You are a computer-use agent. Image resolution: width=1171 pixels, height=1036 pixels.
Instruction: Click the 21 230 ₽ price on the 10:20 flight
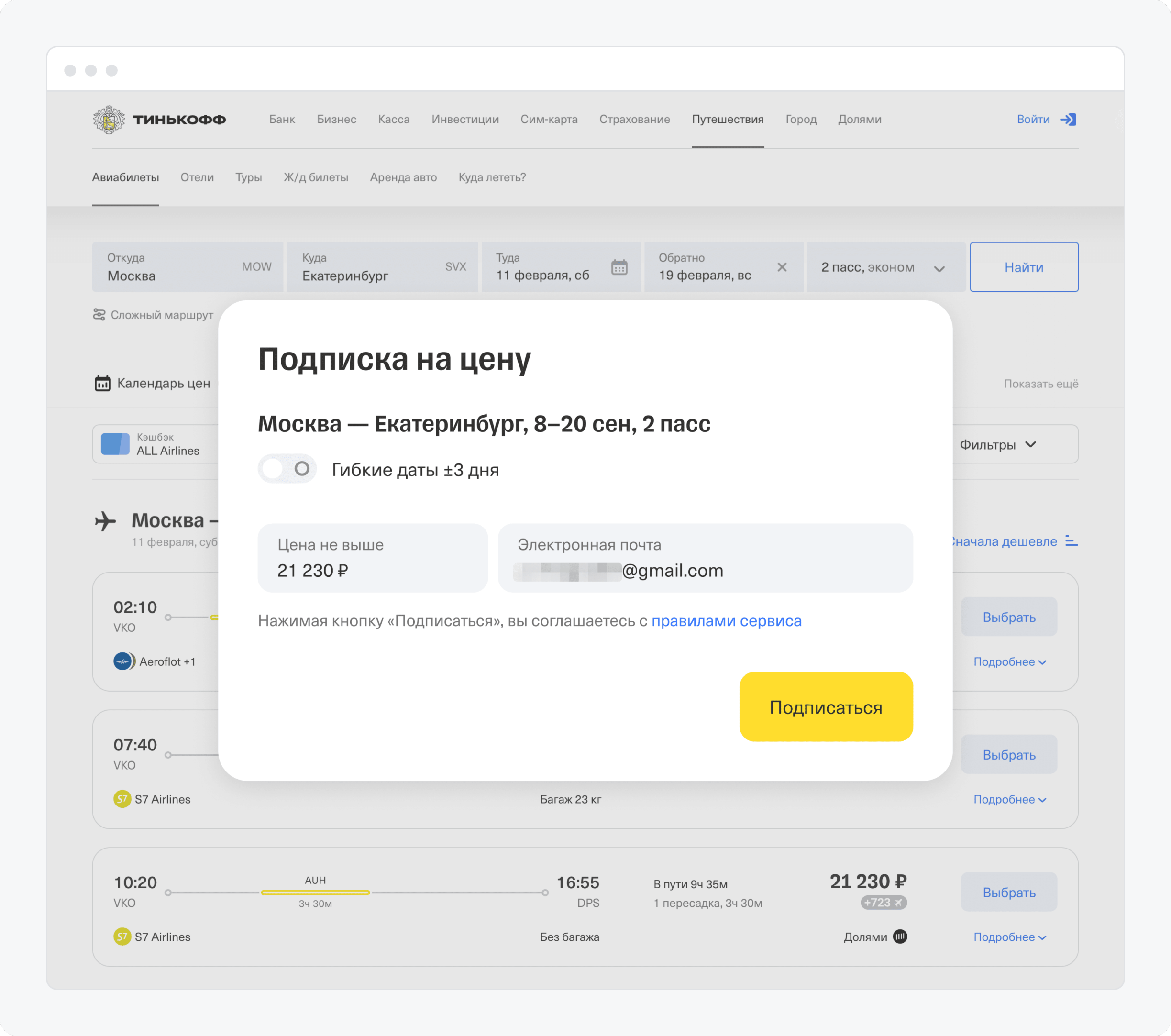coord(868,881)
